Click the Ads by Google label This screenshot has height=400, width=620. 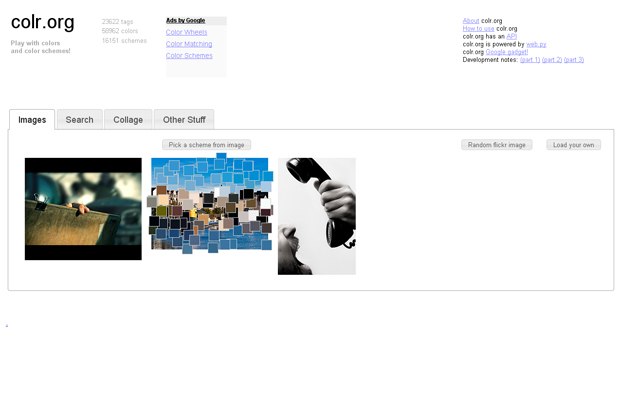pos(185,20)
